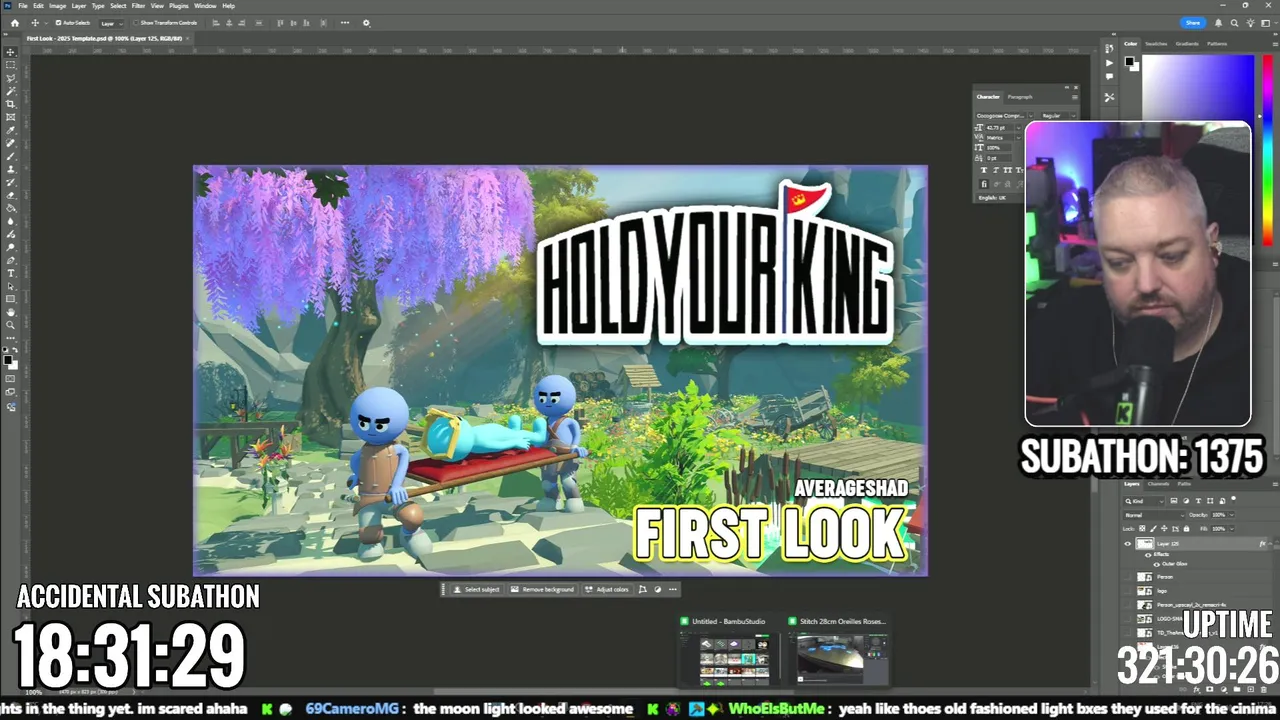Open the layer Opacity dropdown
1280x720 pixels.
(x=1233, y=515)
